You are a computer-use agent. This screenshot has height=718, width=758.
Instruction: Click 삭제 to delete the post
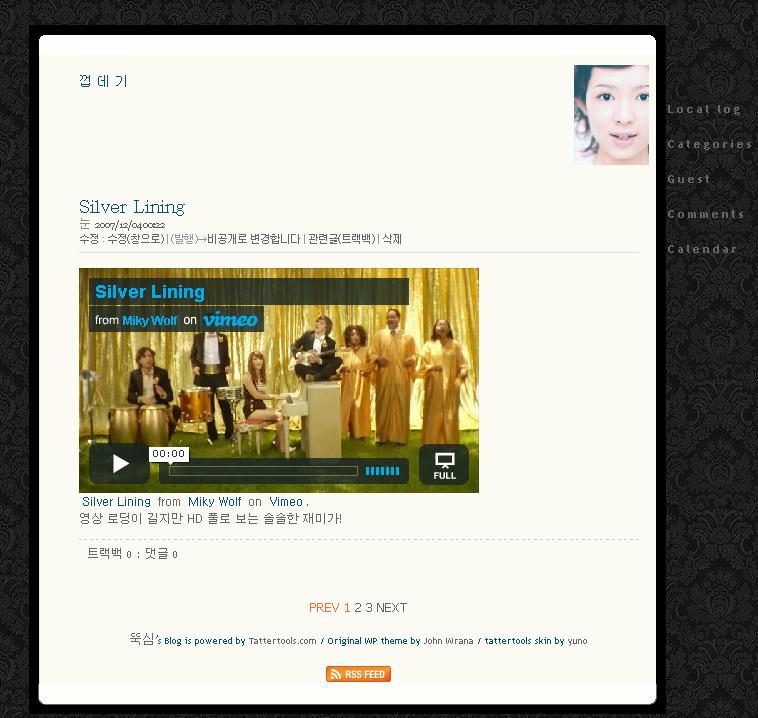[x=392, y=239]
